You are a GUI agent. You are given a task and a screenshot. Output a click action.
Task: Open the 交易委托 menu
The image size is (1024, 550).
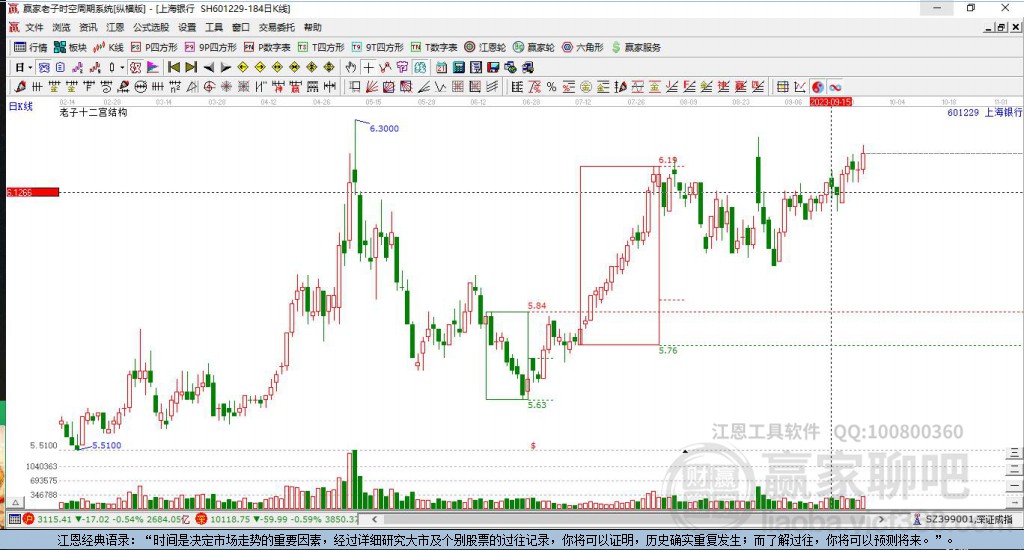coord(276,27)
